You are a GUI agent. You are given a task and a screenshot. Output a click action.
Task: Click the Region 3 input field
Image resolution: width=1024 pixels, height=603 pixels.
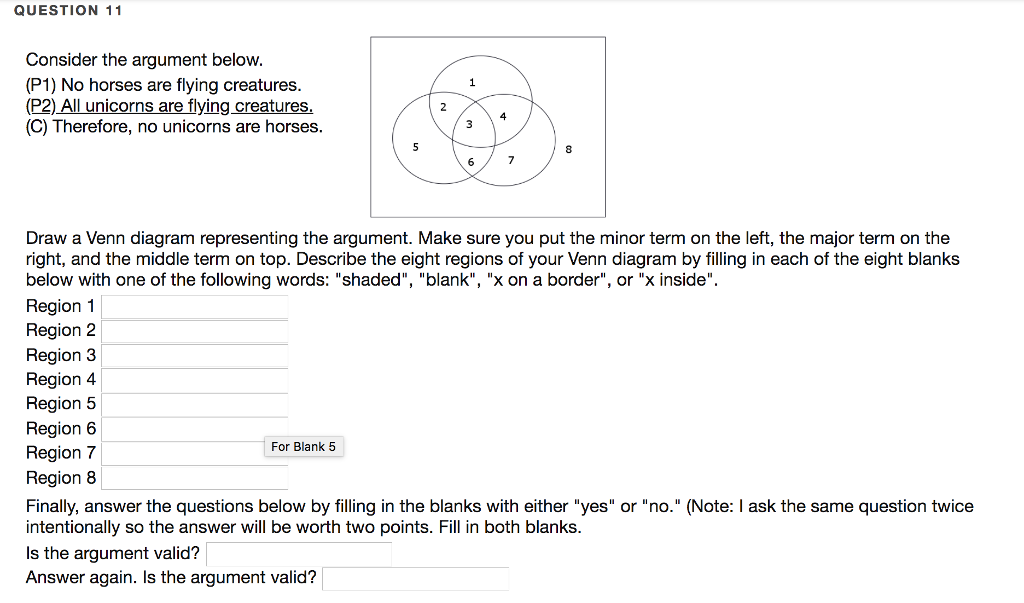(x=195, y=355)
